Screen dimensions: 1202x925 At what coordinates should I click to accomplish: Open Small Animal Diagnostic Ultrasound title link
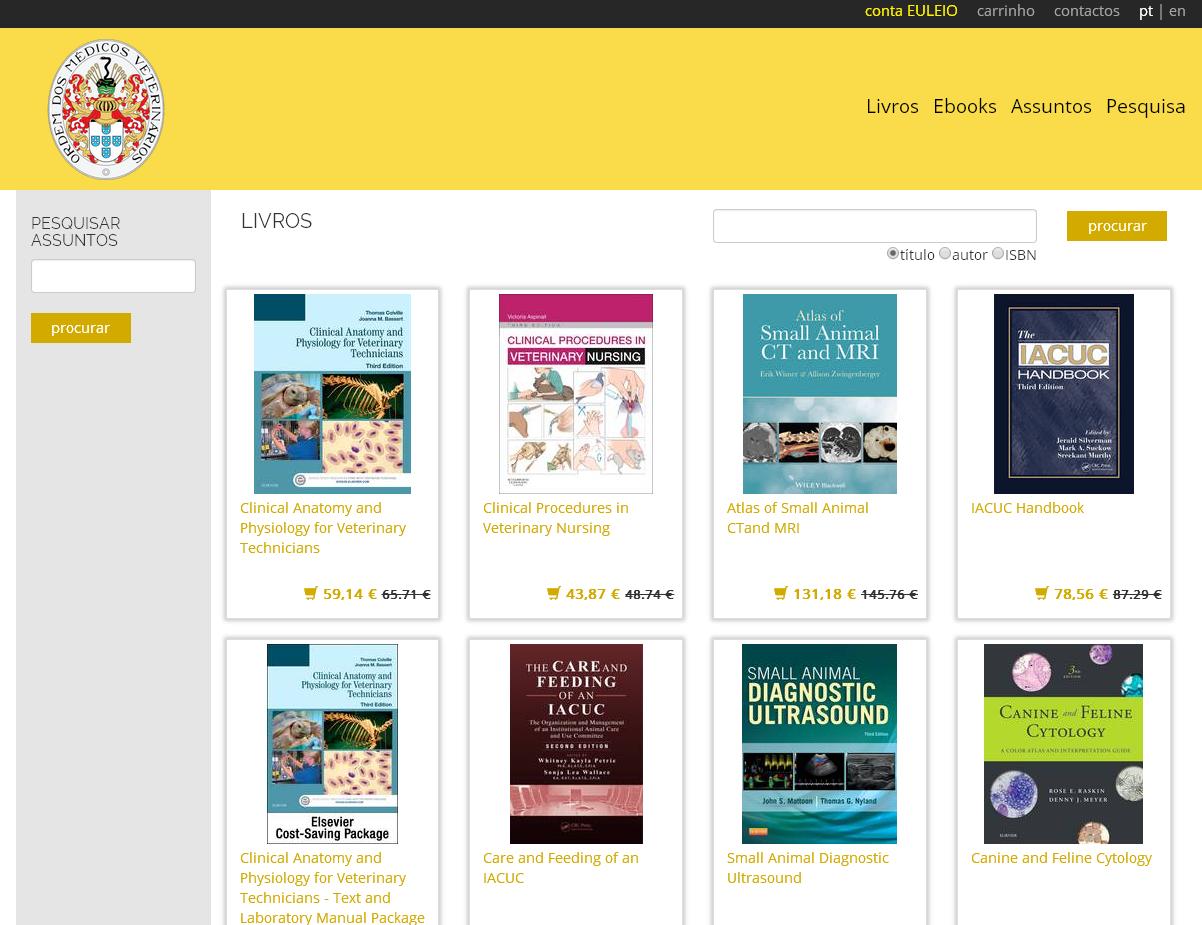click(x=808, y=868)
